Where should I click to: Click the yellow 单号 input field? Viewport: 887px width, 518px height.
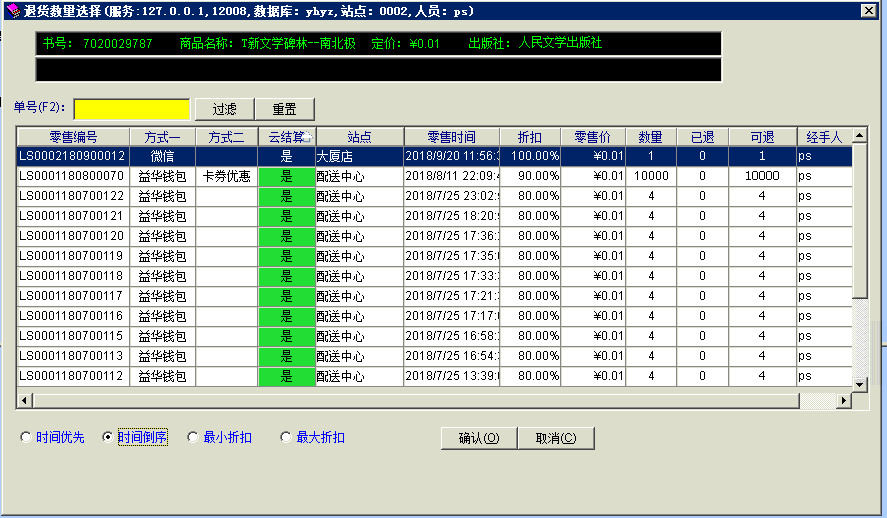click(131, 109)
